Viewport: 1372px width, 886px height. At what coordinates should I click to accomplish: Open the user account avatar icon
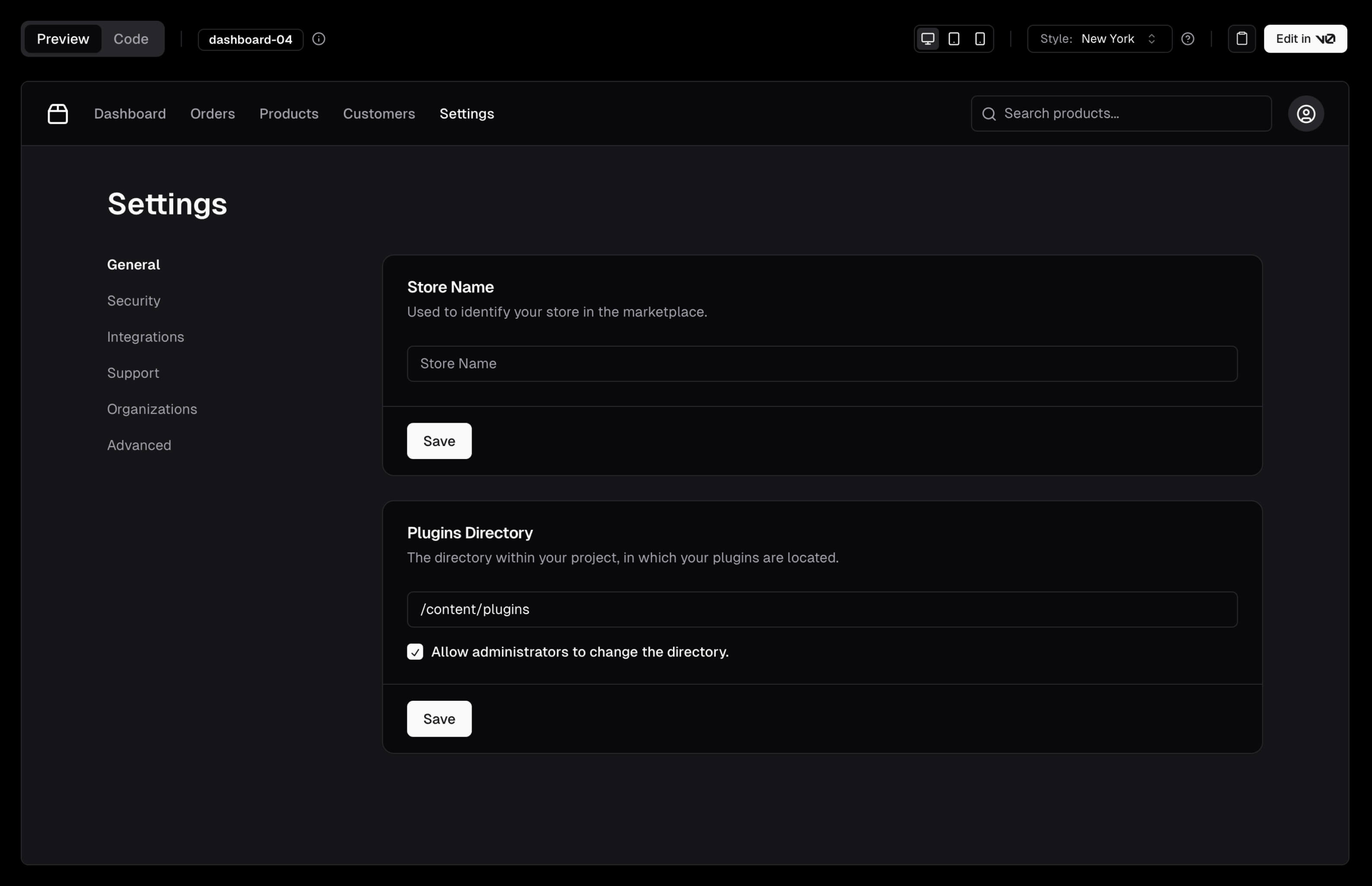[x=1305, y=113]
